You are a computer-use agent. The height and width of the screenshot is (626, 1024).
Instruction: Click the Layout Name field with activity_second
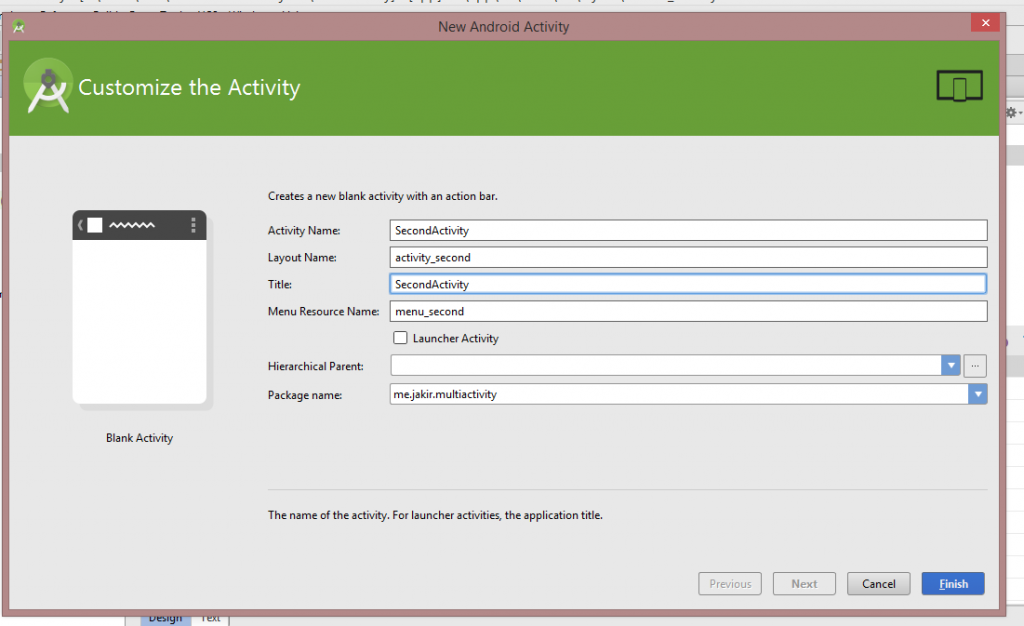(688, 257)
